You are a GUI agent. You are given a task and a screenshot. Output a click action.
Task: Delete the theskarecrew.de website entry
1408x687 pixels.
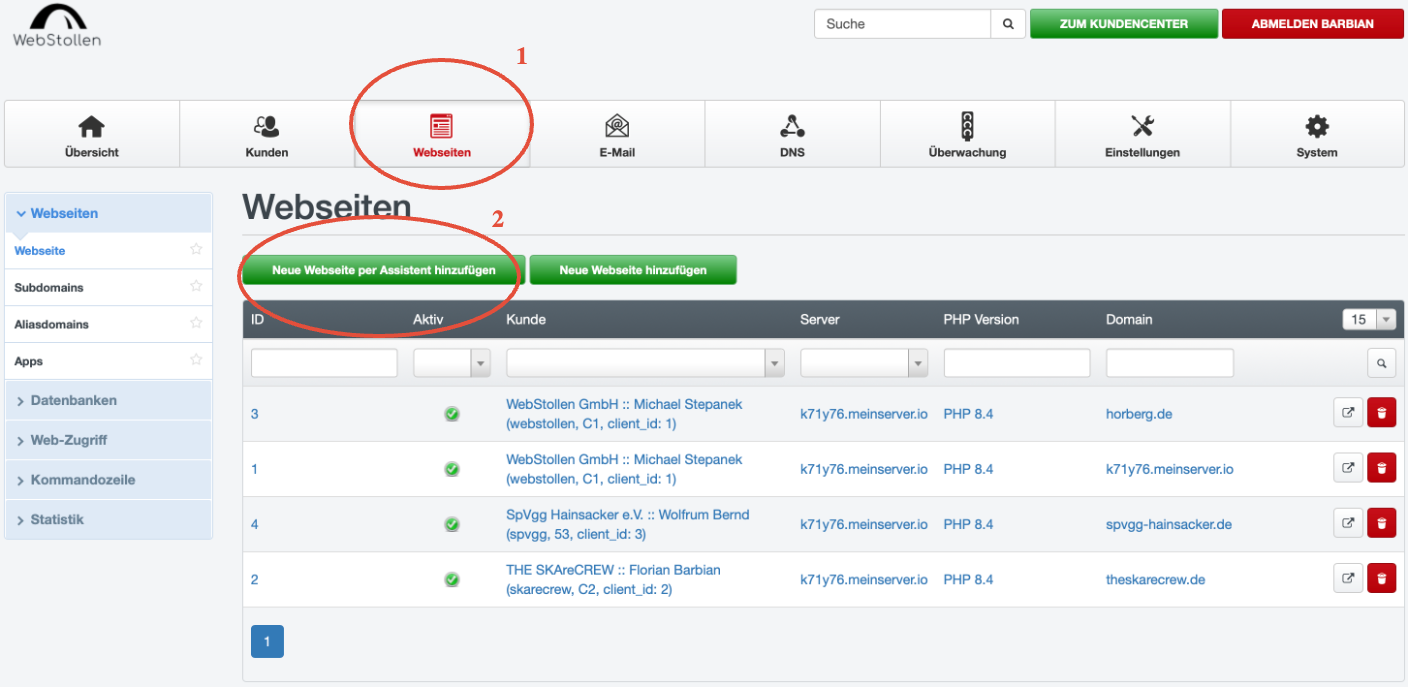point(1381,578)
